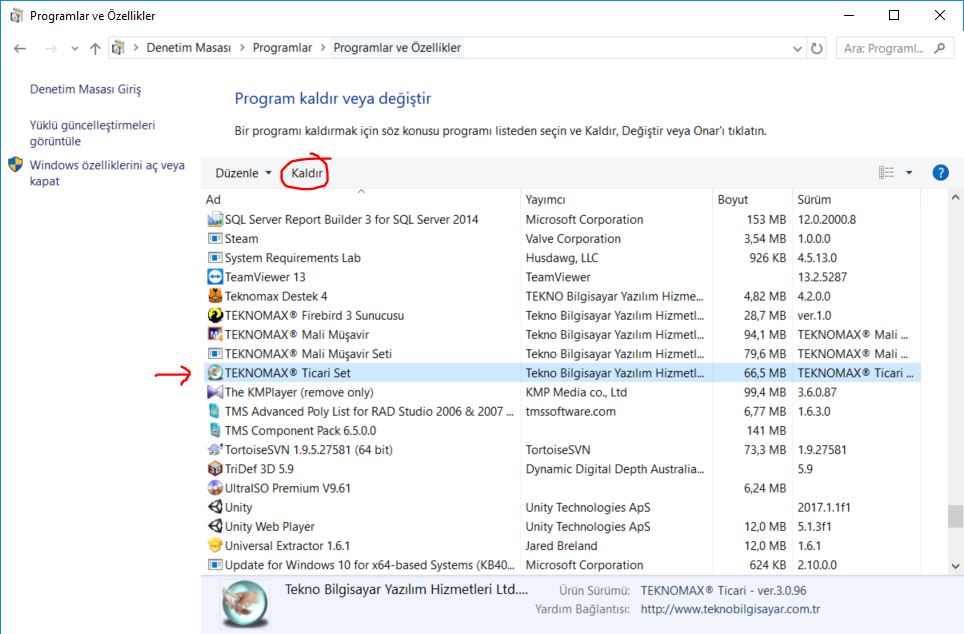Click the KMPlayer icon in list
This screenshot has height=634, width=964.
(x=215, y=392)
